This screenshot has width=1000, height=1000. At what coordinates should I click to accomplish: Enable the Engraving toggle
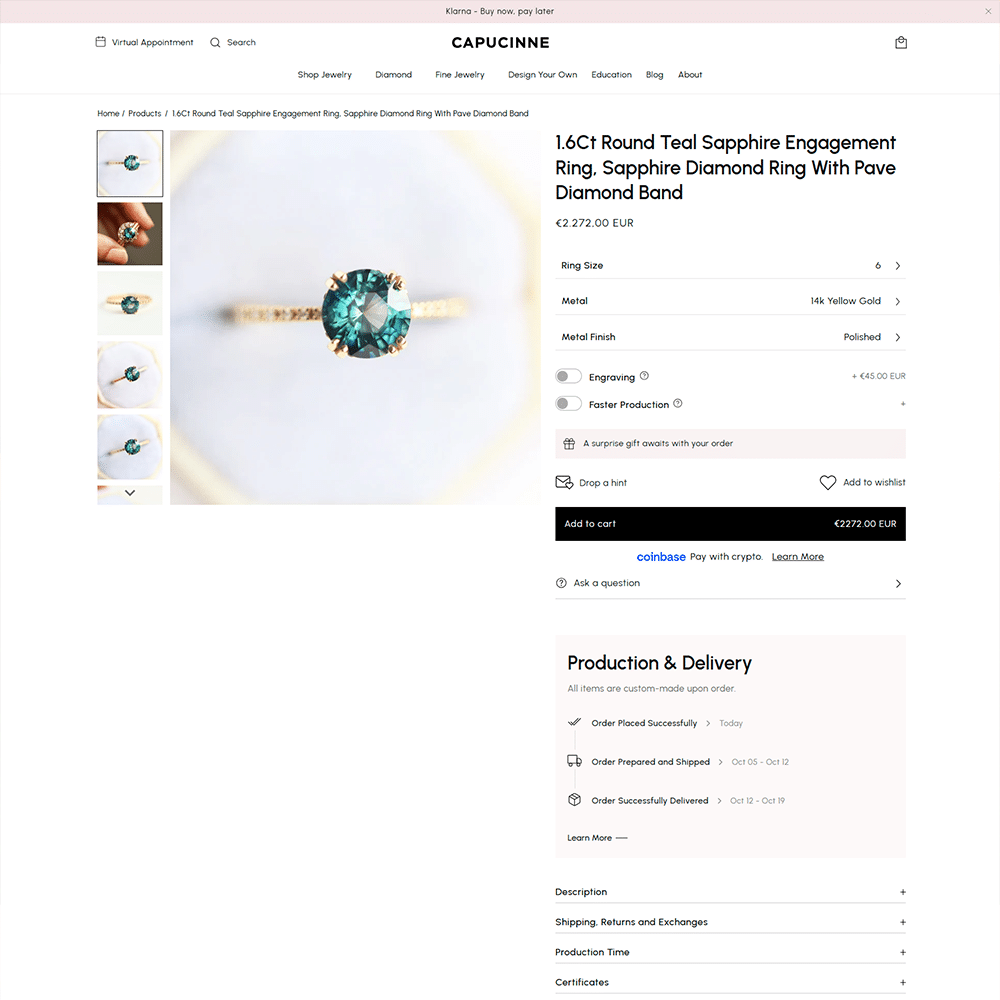coord(568,376)
